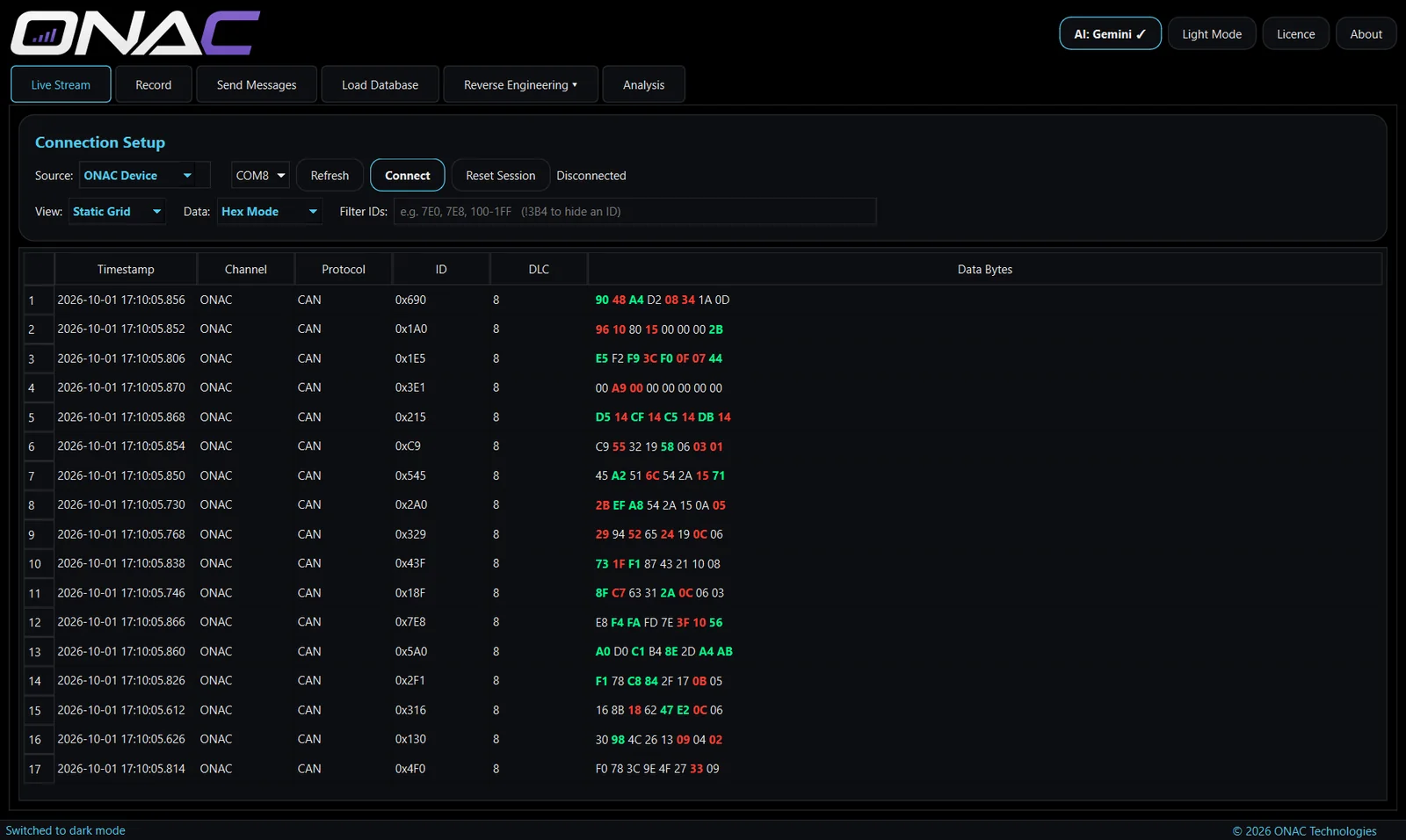Screen dimensions: 1406x840
Task: Click the DLC column header
Action: 539,270
